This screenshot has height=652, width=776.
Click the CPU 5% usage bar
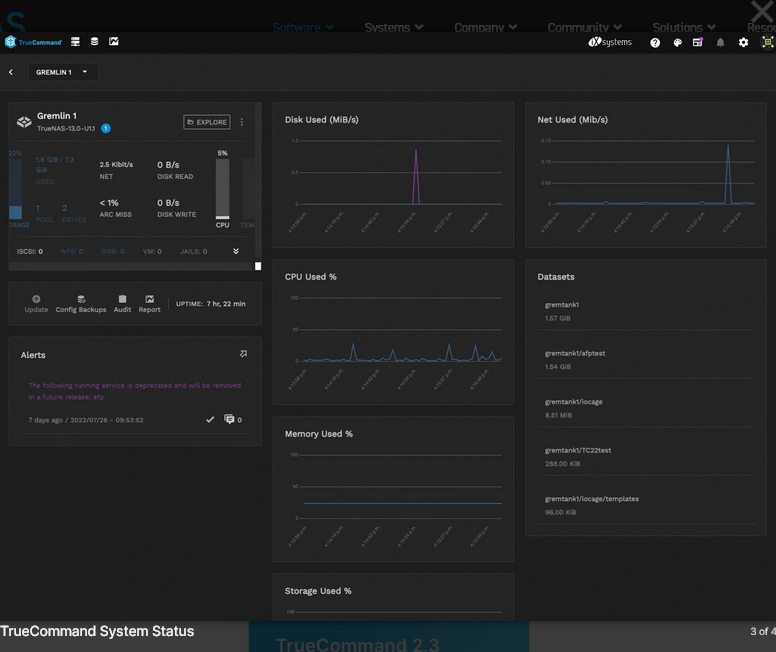click(x=222, y=189)
